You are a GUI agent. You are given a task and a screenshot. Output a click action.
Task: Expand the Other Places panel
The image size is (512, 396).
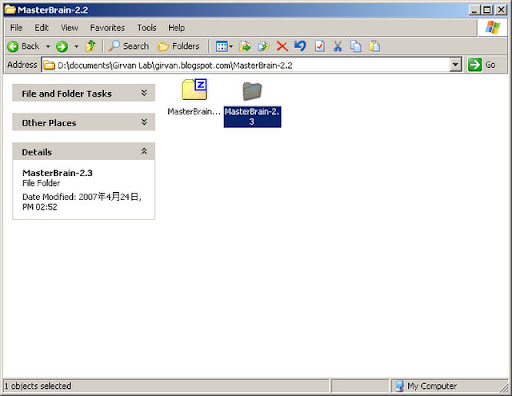tap(83, 122)
